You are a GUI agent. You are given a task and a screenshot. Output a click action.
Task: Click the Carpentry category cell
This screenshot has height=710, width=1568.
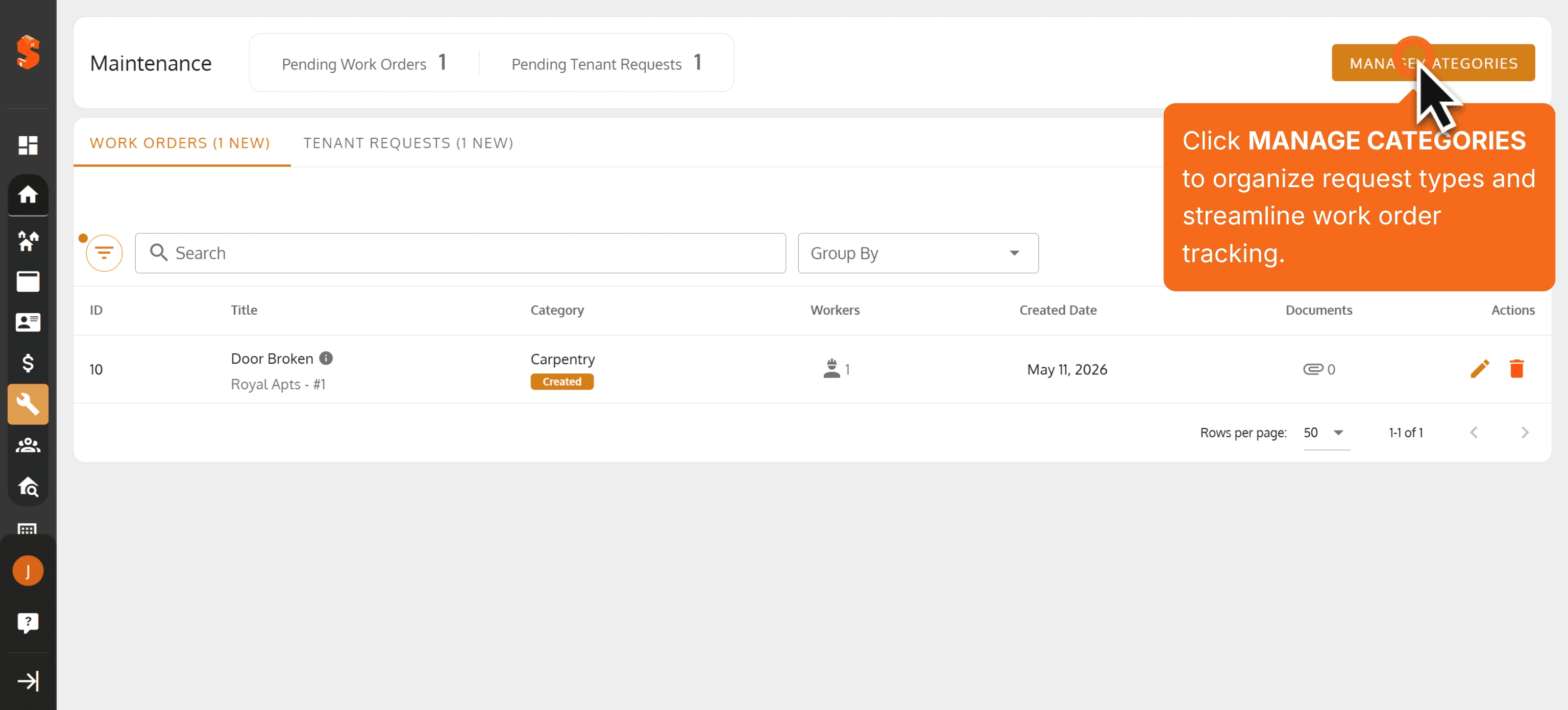click(562, 359)
